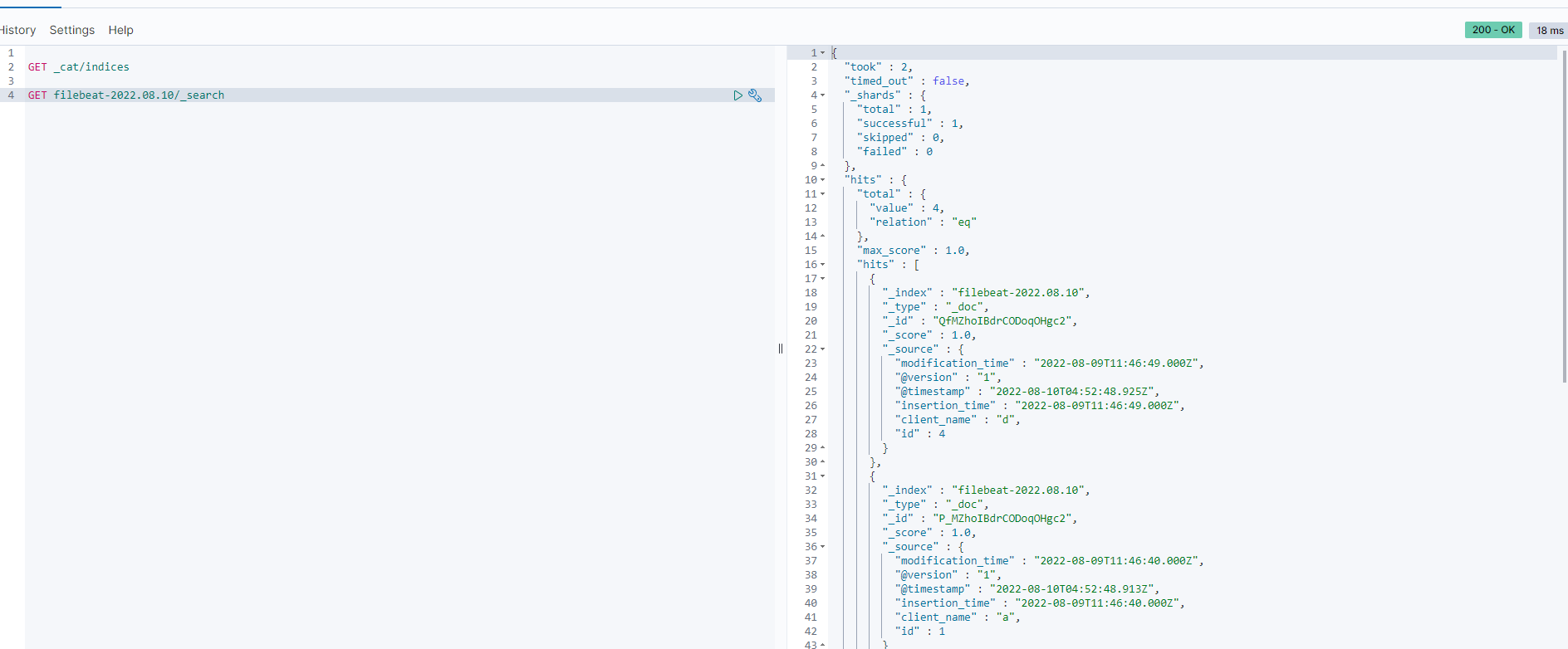Click the "skipped" : 0 line
The image size is (1568, 649).
coord(900,138)
